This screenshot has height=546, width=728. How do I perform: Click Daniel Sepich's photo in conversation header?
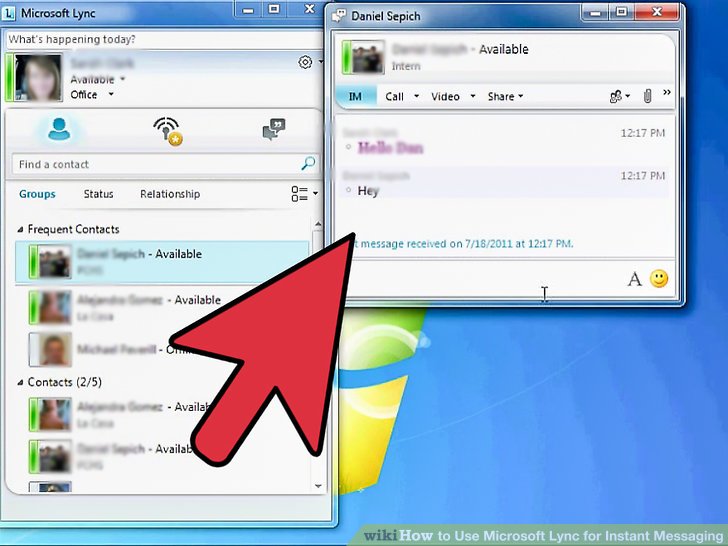coord(367,57)
